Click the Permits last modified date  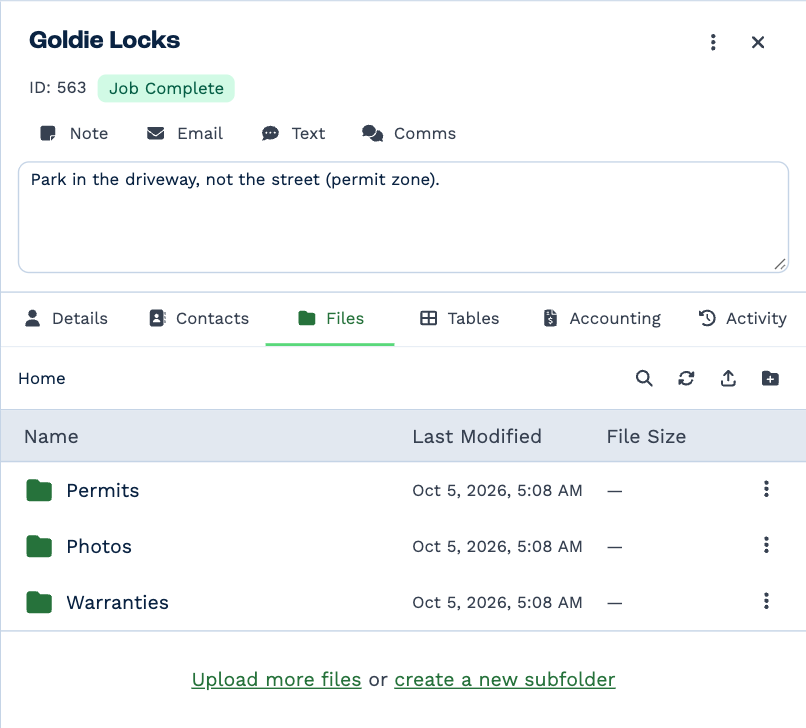[x=497, y=491]
